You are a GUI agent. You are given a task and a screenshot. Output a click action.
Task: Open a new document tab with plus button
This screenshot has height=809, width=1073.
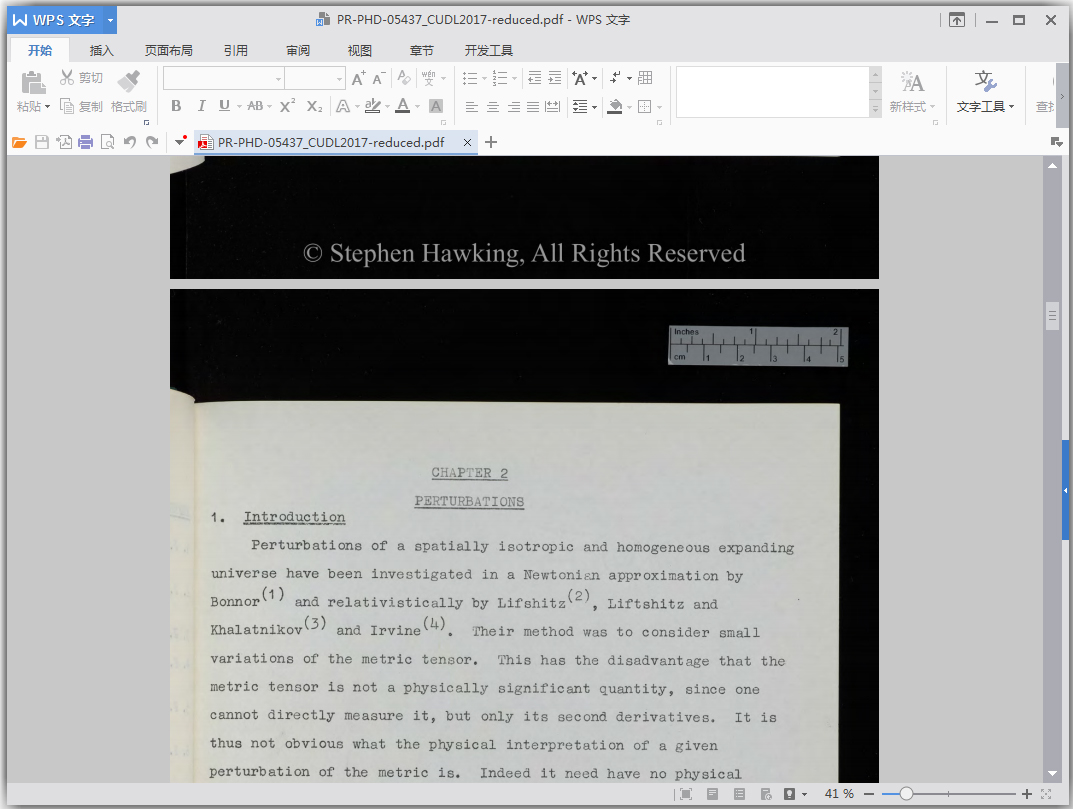tap(490, 143)
